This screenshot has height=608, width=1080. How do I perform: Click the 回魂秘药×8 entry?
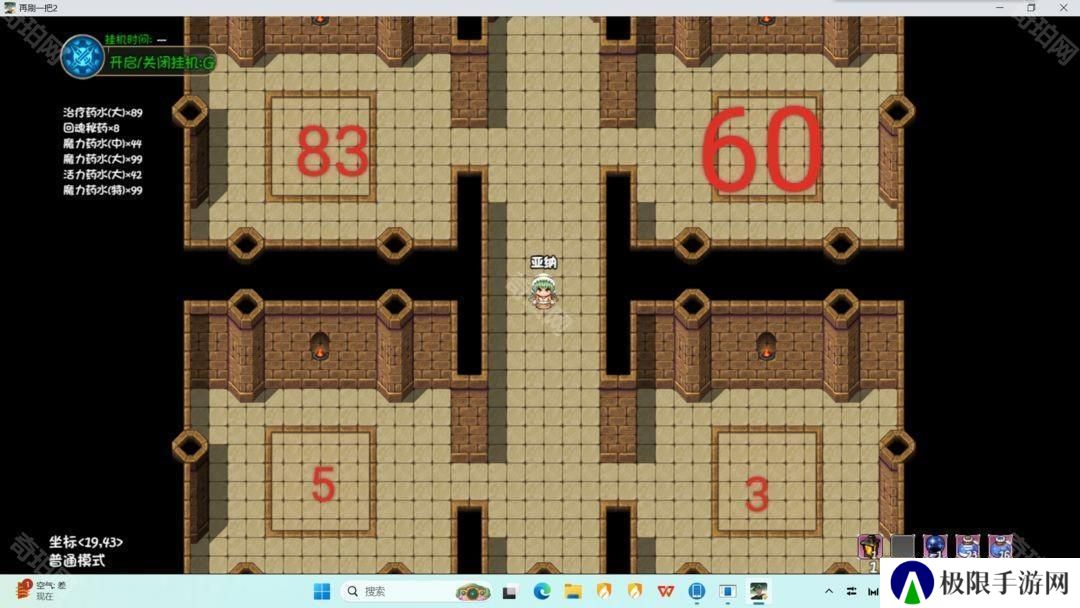coord(91,128)
